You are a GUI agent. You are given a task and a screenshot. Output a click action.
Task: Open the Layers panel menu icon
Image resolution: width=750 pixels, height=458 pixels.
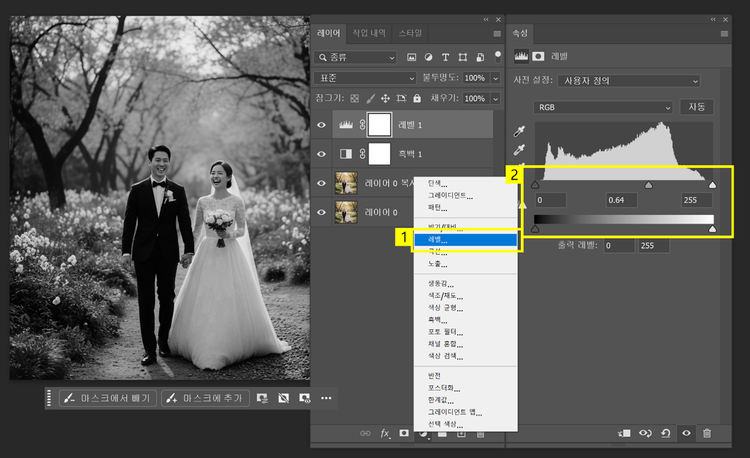point(496,32)
